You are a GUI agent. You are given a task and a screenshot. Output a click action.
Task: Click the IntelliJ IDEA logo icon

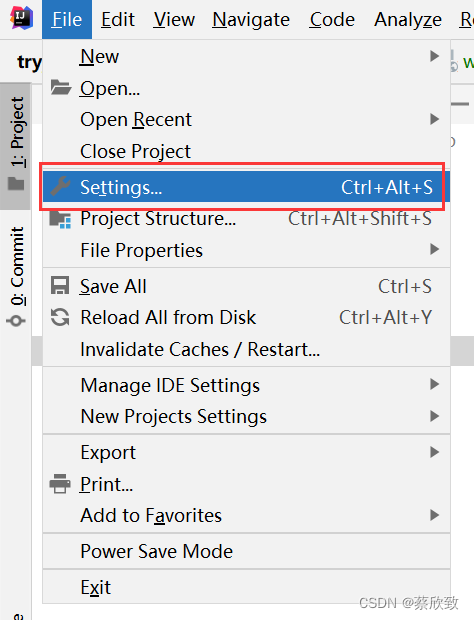[21, 18]
